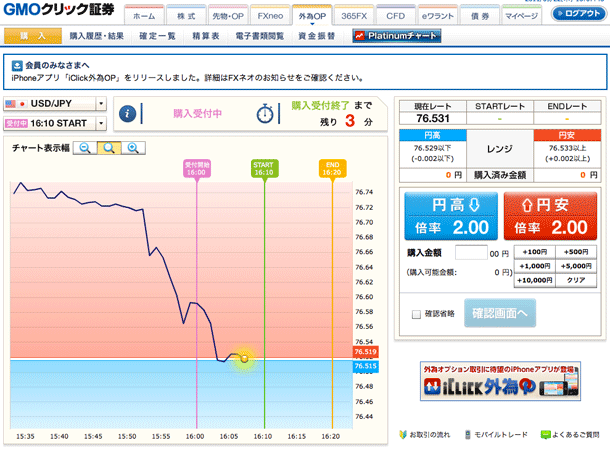
Task: Click the blue 円高 倍率 2.00 button
Action: tap(451, 216)
